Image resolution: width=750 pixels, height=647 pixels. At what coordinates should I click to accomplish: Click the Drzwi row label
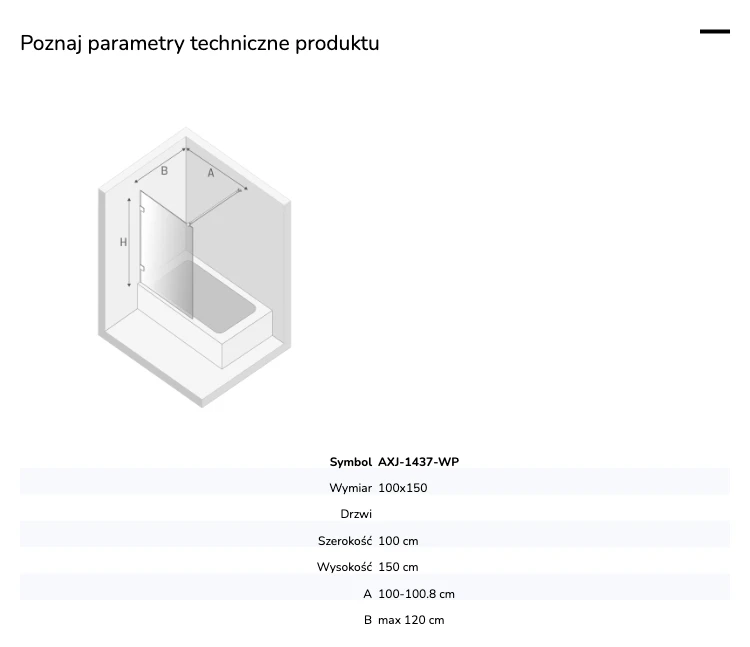click(356, 514)
